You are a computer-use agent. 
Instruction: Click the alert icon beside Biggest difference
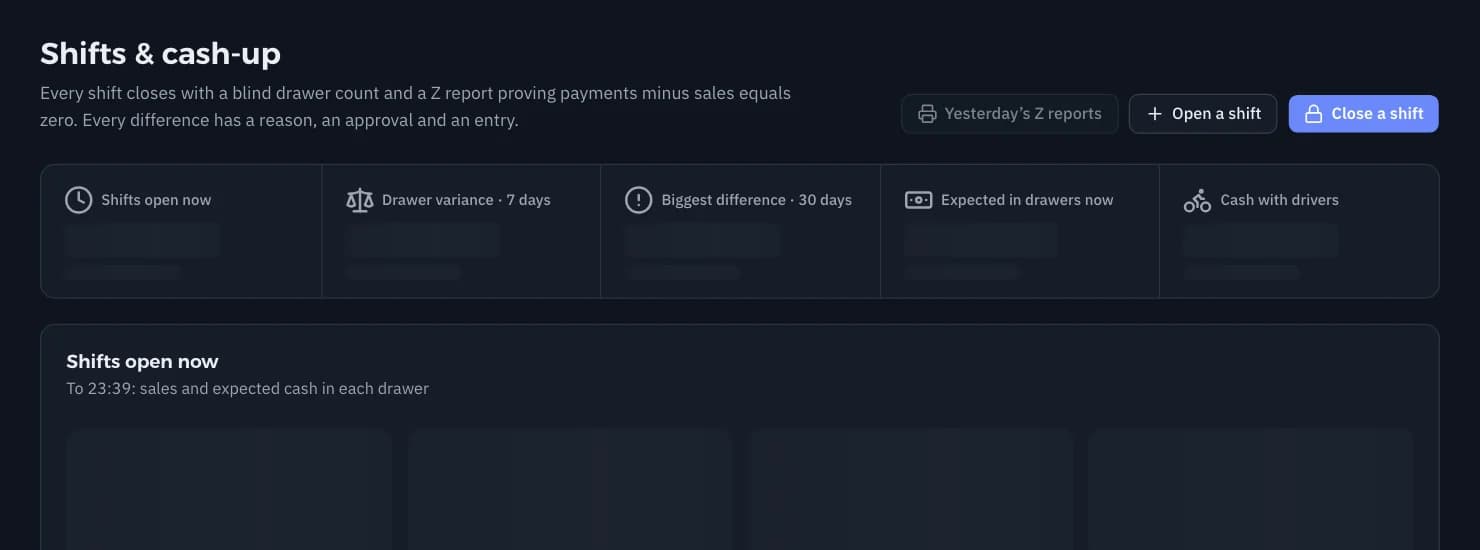tap(638, 200)
